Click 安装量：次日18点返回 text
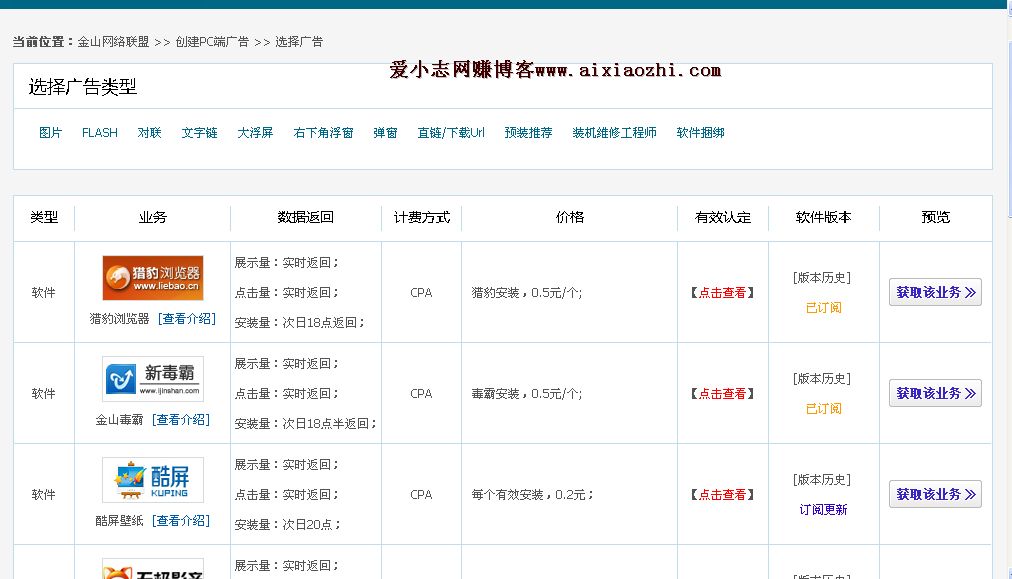 coord(299,322)
